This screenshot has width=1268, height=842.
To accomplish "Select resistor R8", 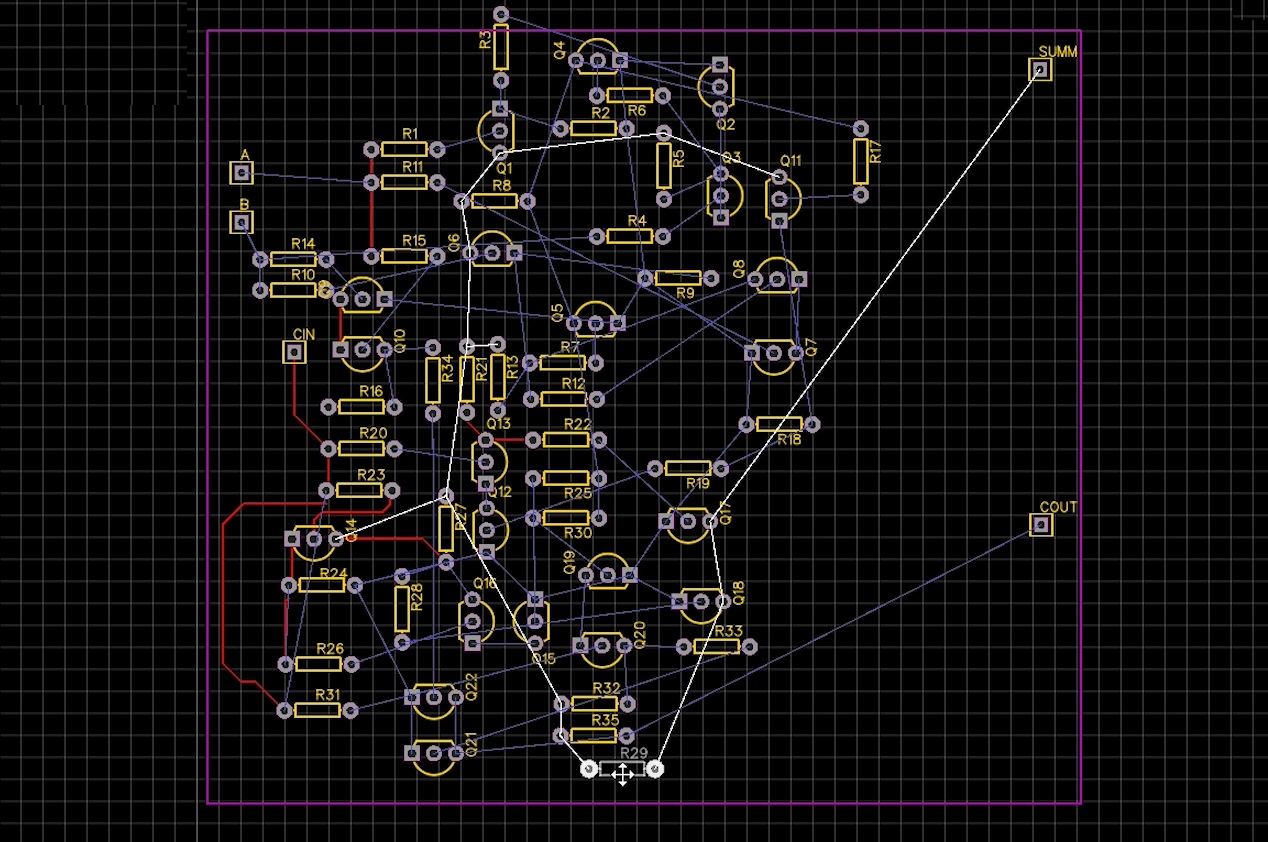I will (494, 201).
